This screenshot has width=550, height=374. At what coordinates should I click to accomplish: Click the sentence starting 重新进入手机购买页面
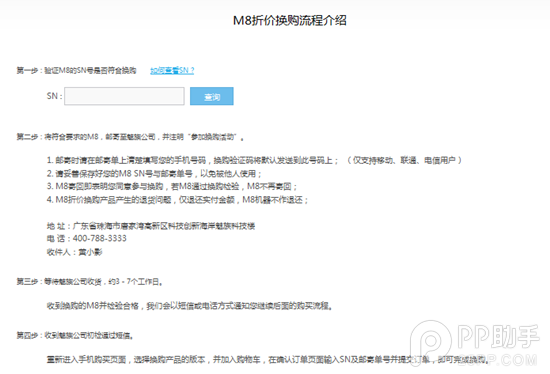point(268,360)
